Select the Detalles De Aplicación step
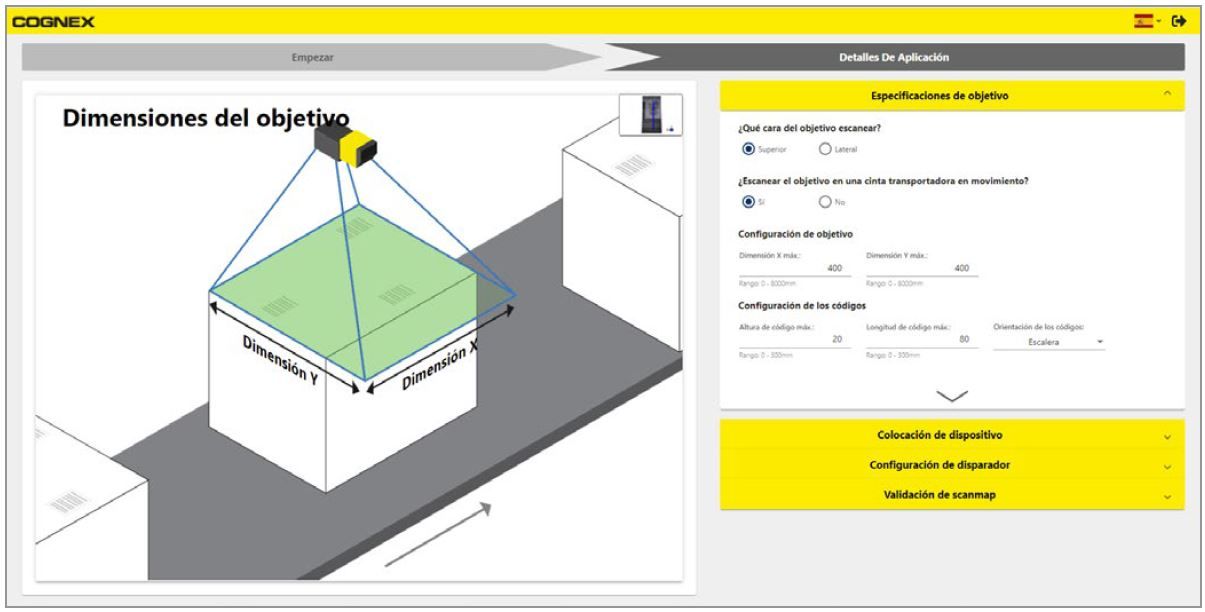 pos(893,57)
